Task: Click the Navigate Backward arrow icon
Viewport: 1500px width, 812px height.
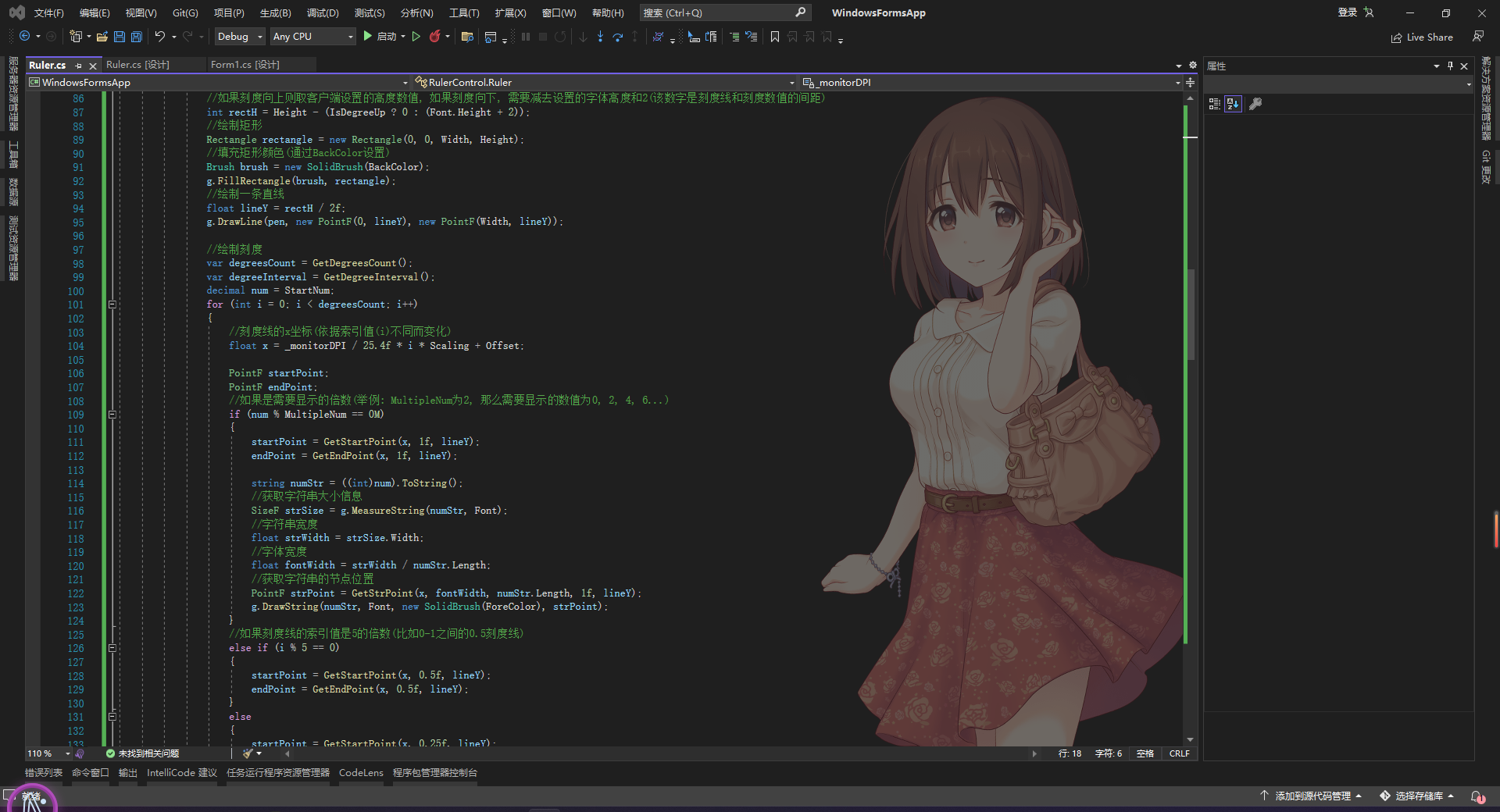Action: tap(24, 36)
